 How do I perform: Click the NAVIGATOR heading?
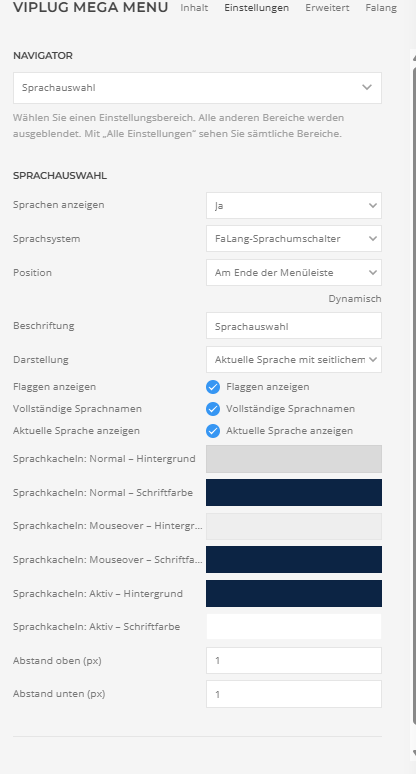click(x=42, y=56)
